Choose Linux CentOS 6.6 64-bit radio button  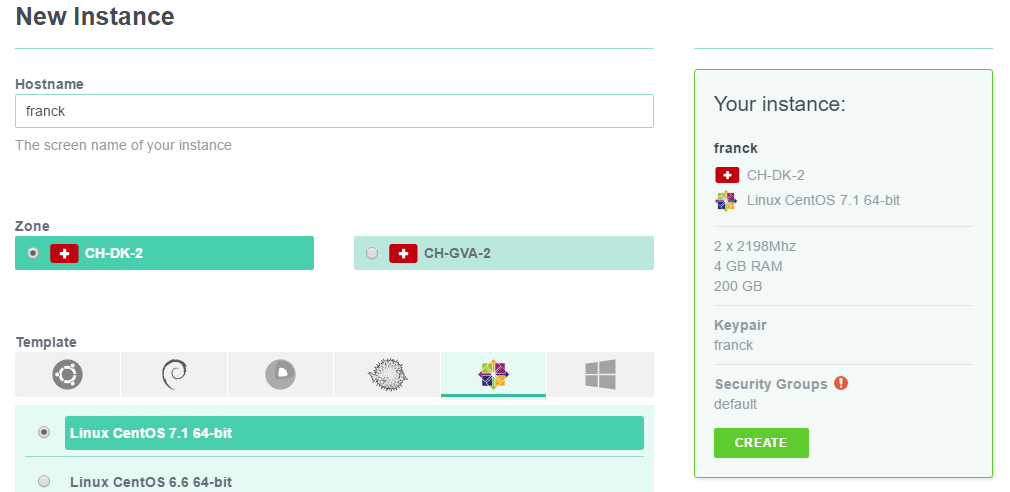44,481
